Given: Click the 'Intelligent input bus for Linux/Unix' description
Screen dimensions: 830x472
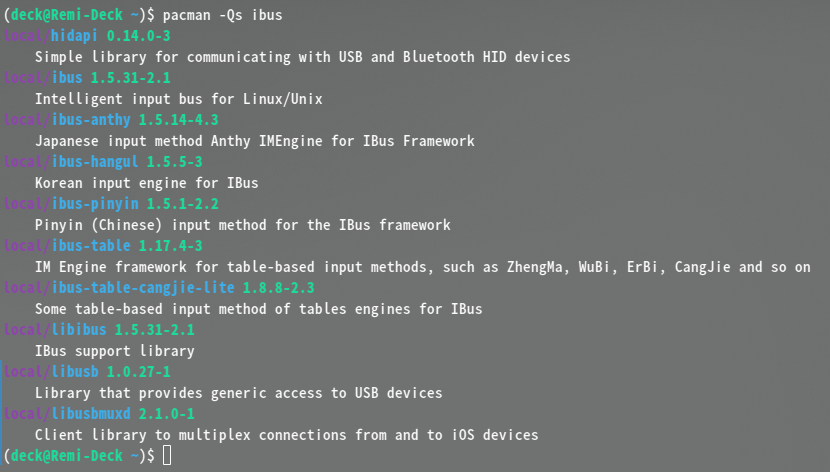Looking at the screenshot, I should pyautogui.click(x=179, y=99).
